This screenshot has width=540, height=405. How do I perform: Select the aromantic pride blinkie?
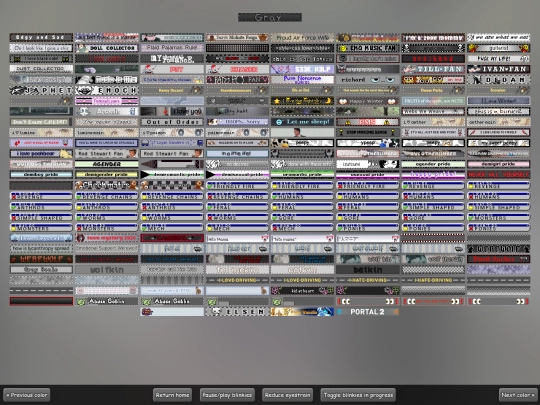point(302,175)
